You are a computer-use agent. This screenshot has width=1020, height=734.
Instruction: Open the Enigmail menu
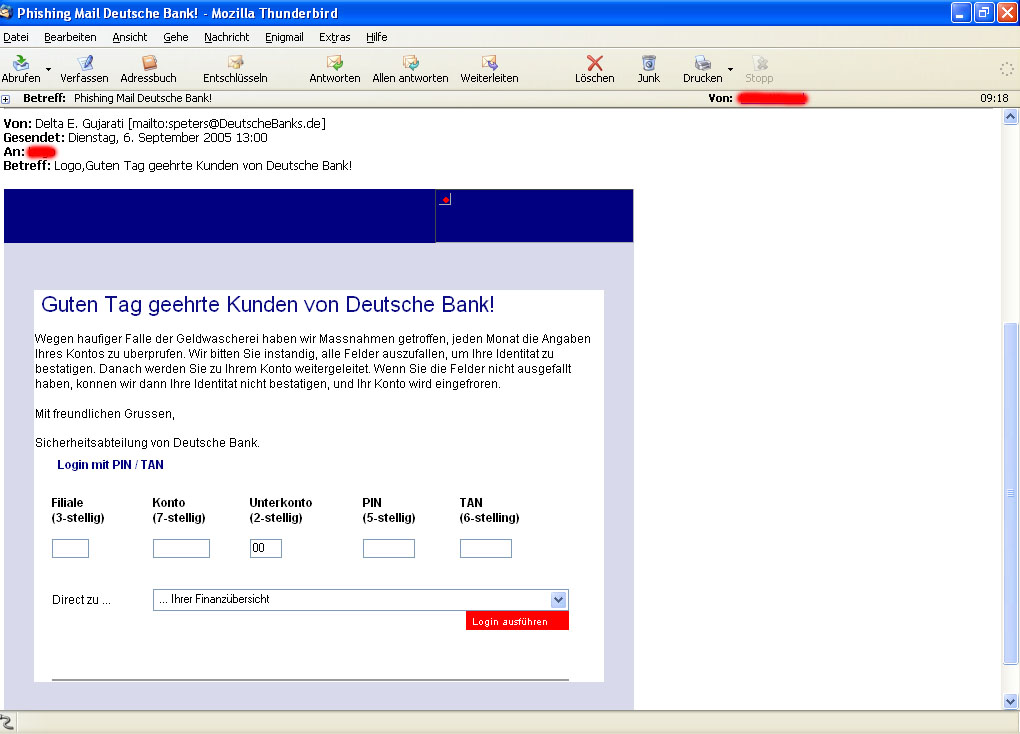coord(284,37)
